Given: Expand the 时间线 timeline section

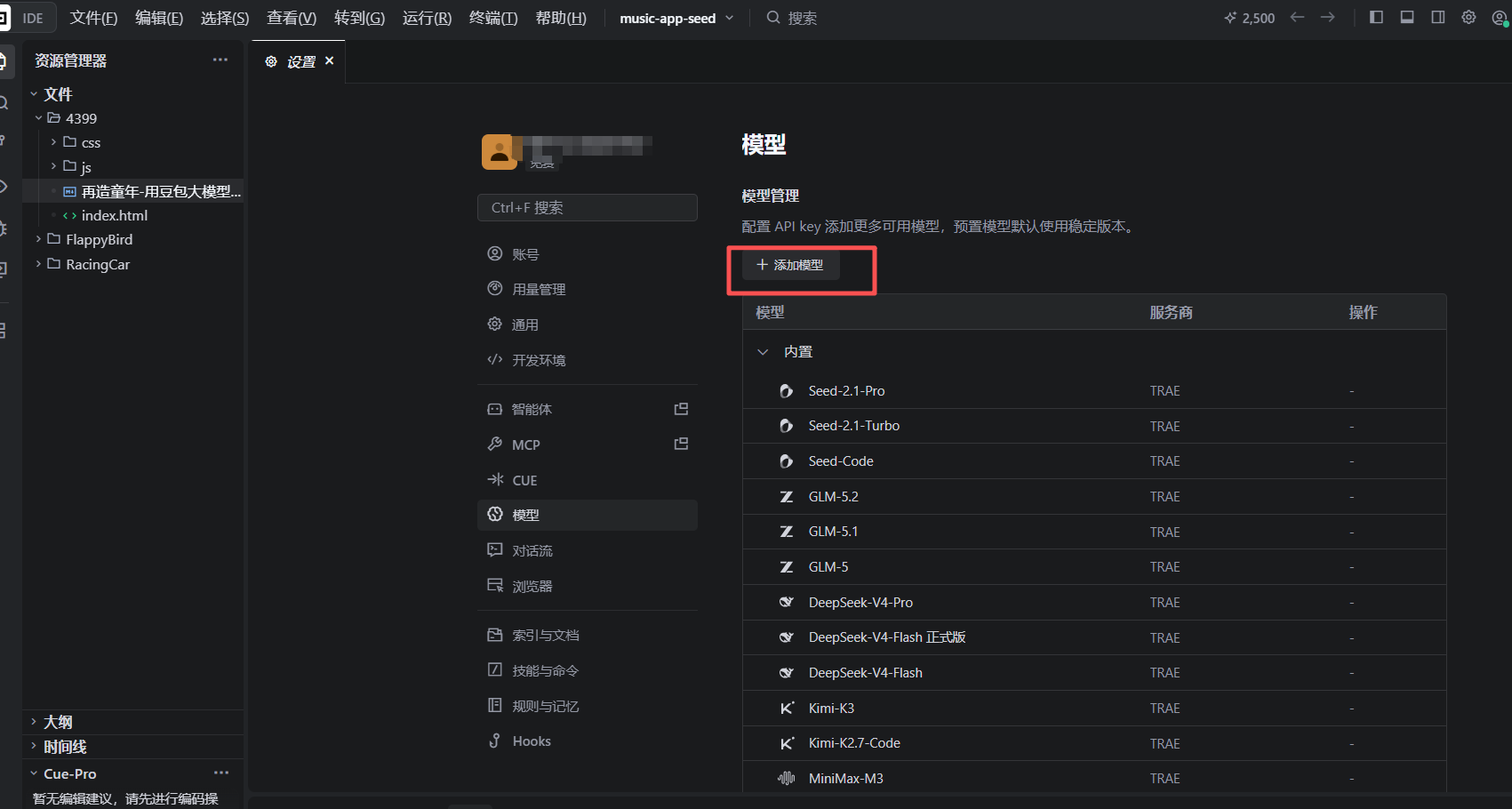Looking at the screenshot, I should pyautogui.click(x=34, y=746).
